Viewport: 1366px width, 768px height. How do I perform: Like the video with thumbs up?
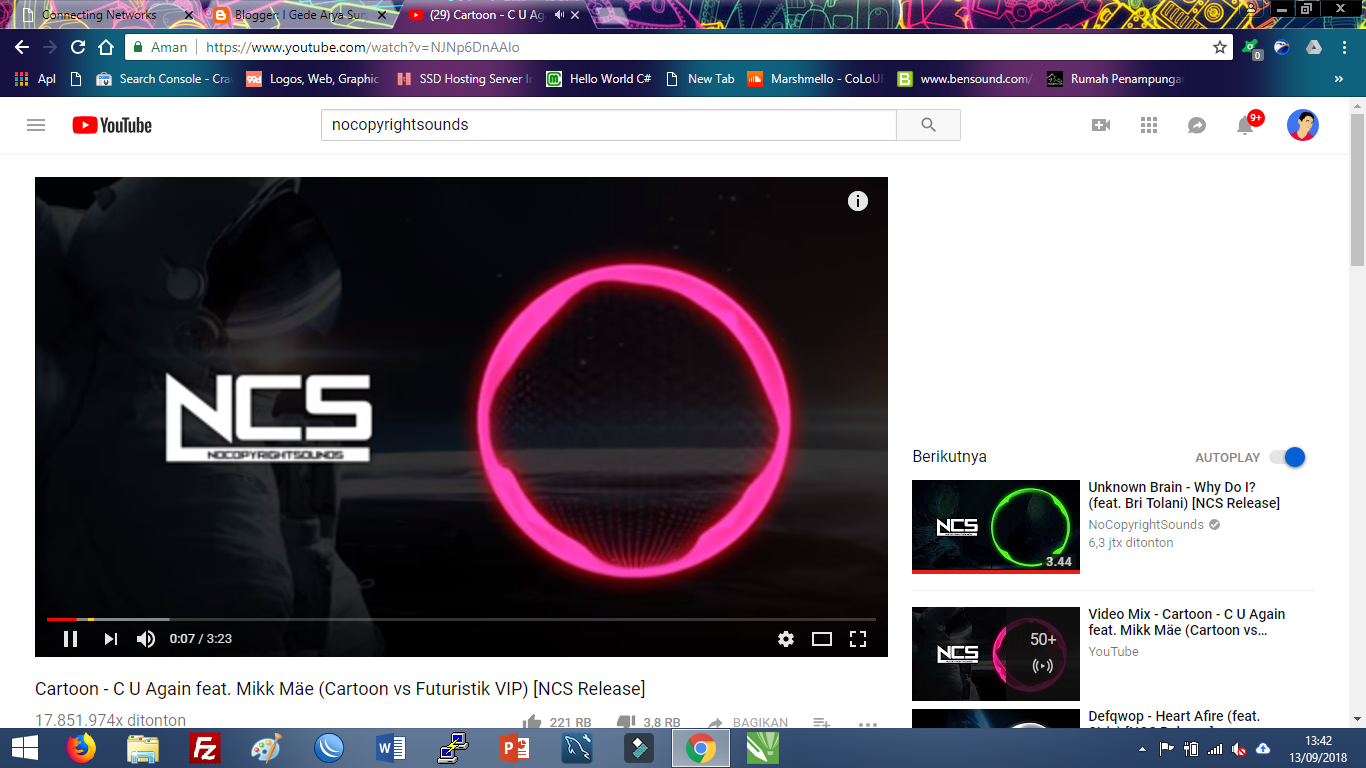pyautogui.click(x=532, y=722)
